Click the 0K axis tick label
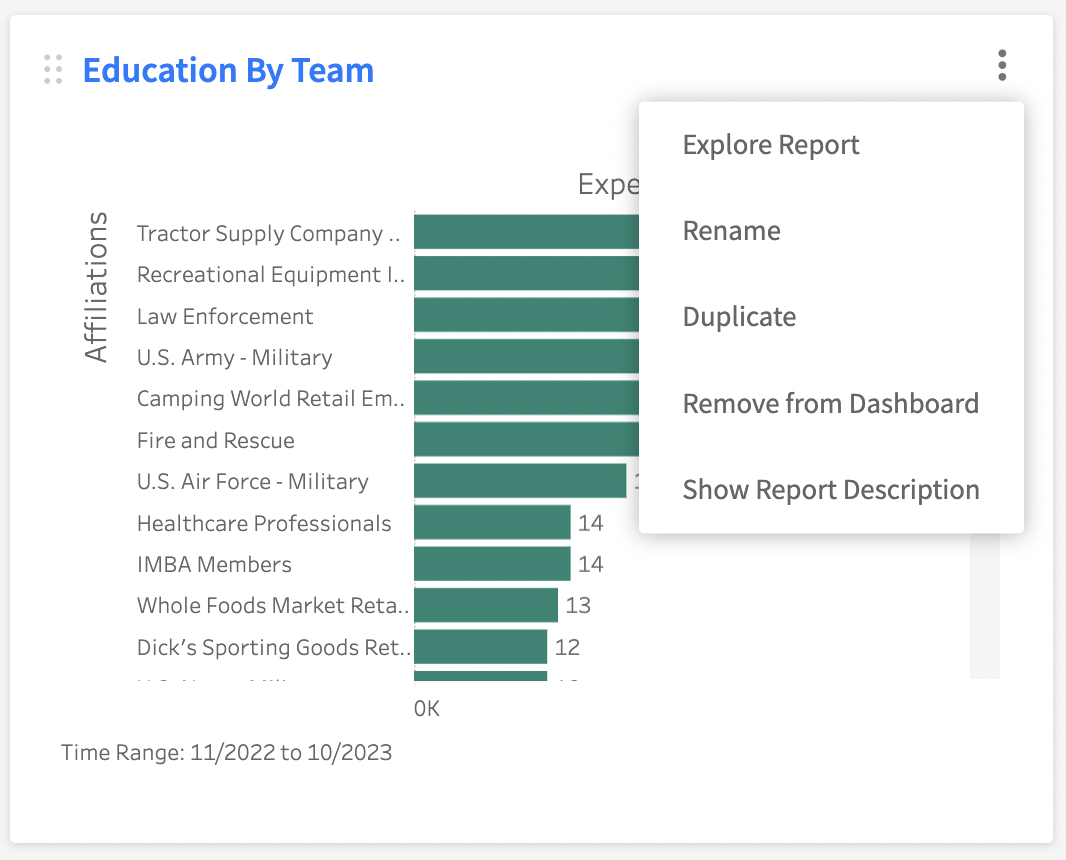This screenshot has width=1066, height=860. tap(427, 709)
